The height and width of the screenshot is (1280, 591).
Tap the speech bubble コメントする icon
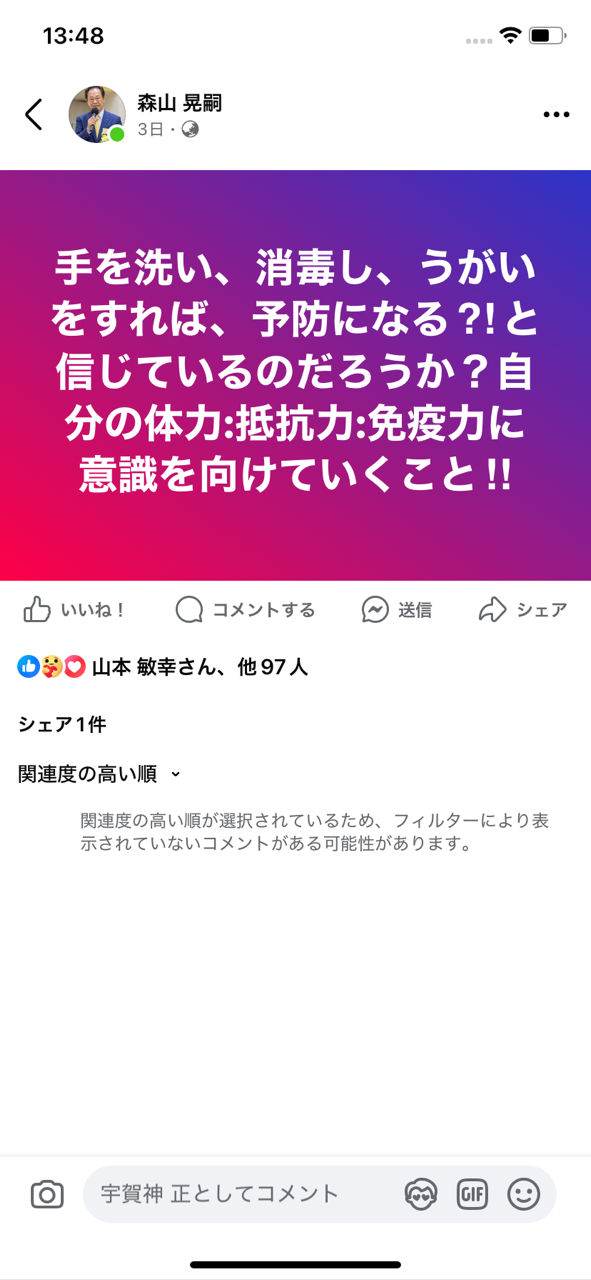pyautogui.click(x=189, y=610)
